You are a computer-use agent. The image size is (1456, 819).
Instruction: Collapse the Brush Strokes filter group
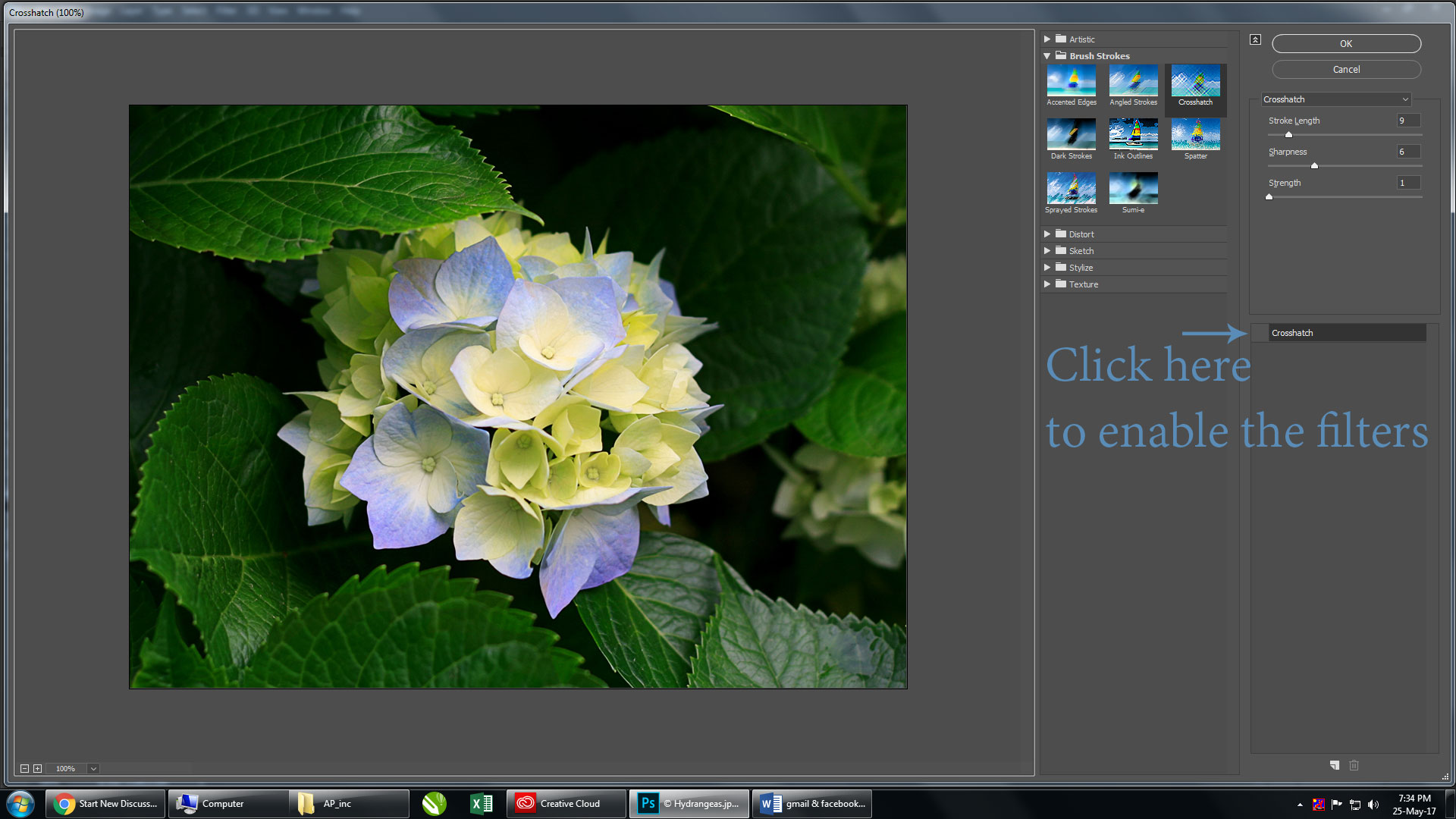(x=1048, y=55)
